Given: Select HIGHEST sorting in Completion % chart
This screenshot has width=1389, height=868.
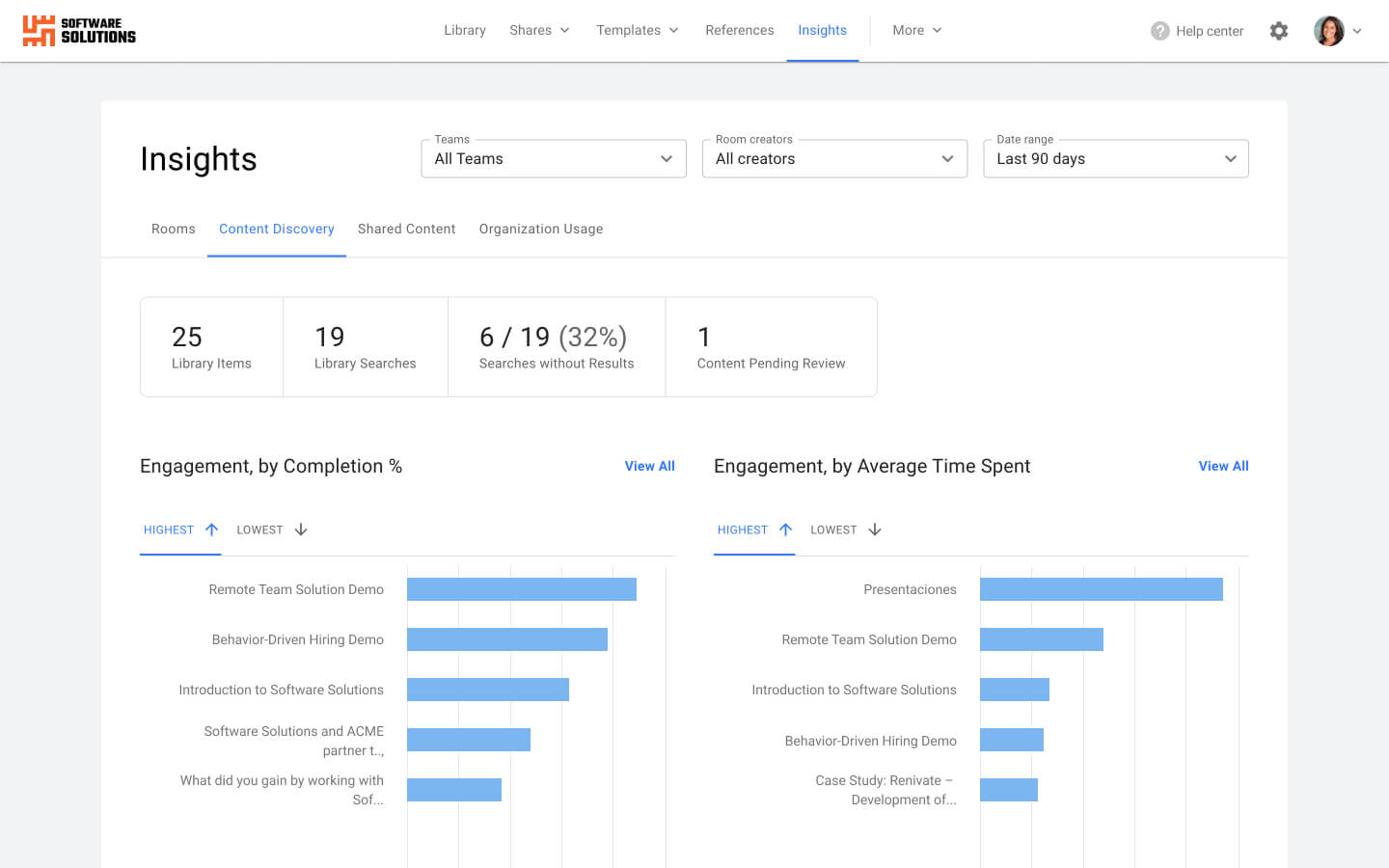Looking at the screenshot, I should pyautogui.click(x=169, y=529).
